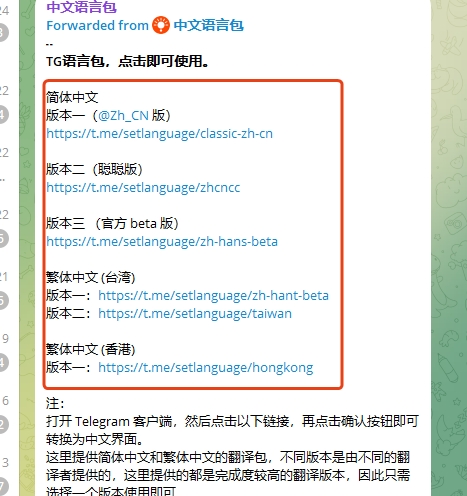Screen dimensions: 467x496
Task: Open the setlanguage/taiwan link
Action: click(195, 314)
